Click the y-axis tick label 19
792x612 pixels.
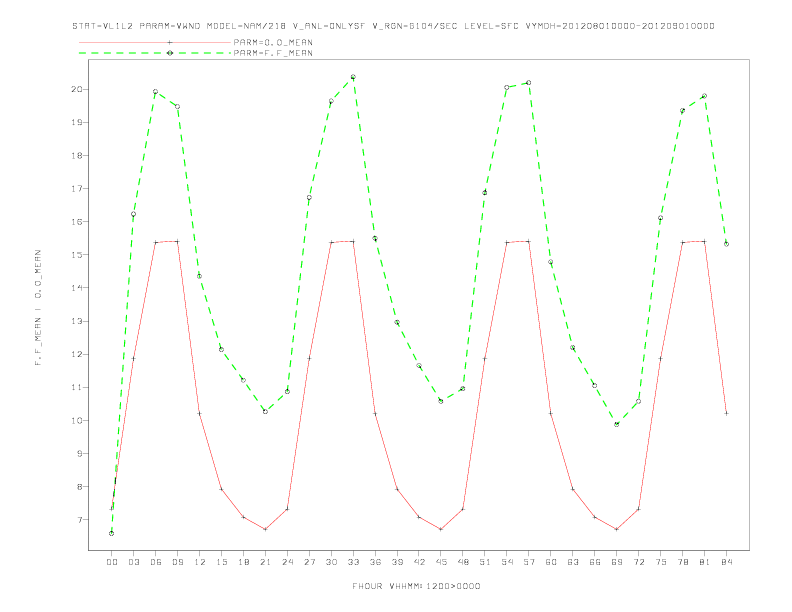pyautogui.click(x=77, y=123)
